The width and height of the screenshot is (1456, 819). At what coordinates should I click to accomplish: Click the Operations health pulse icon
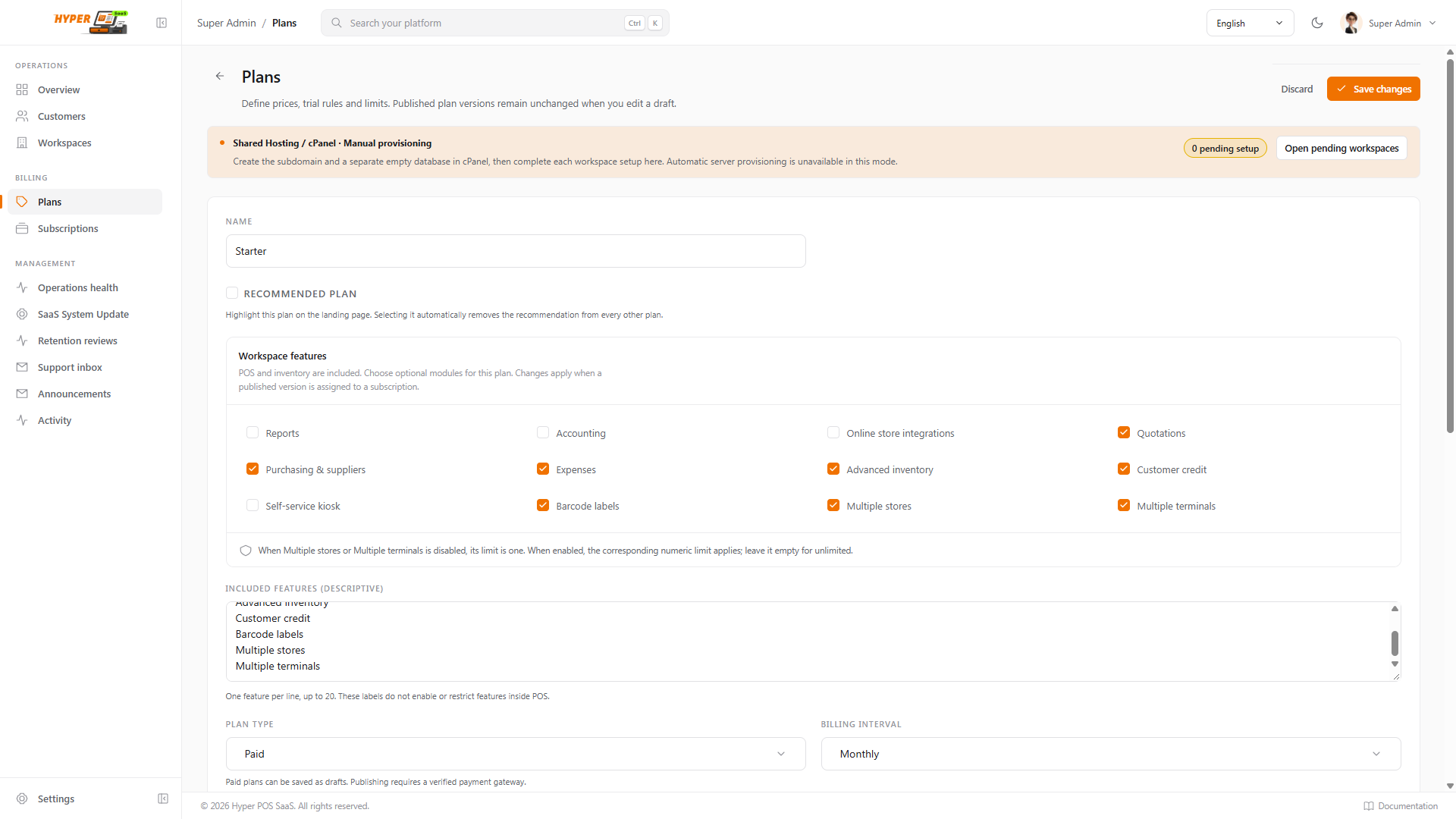(x=22, y=287)
